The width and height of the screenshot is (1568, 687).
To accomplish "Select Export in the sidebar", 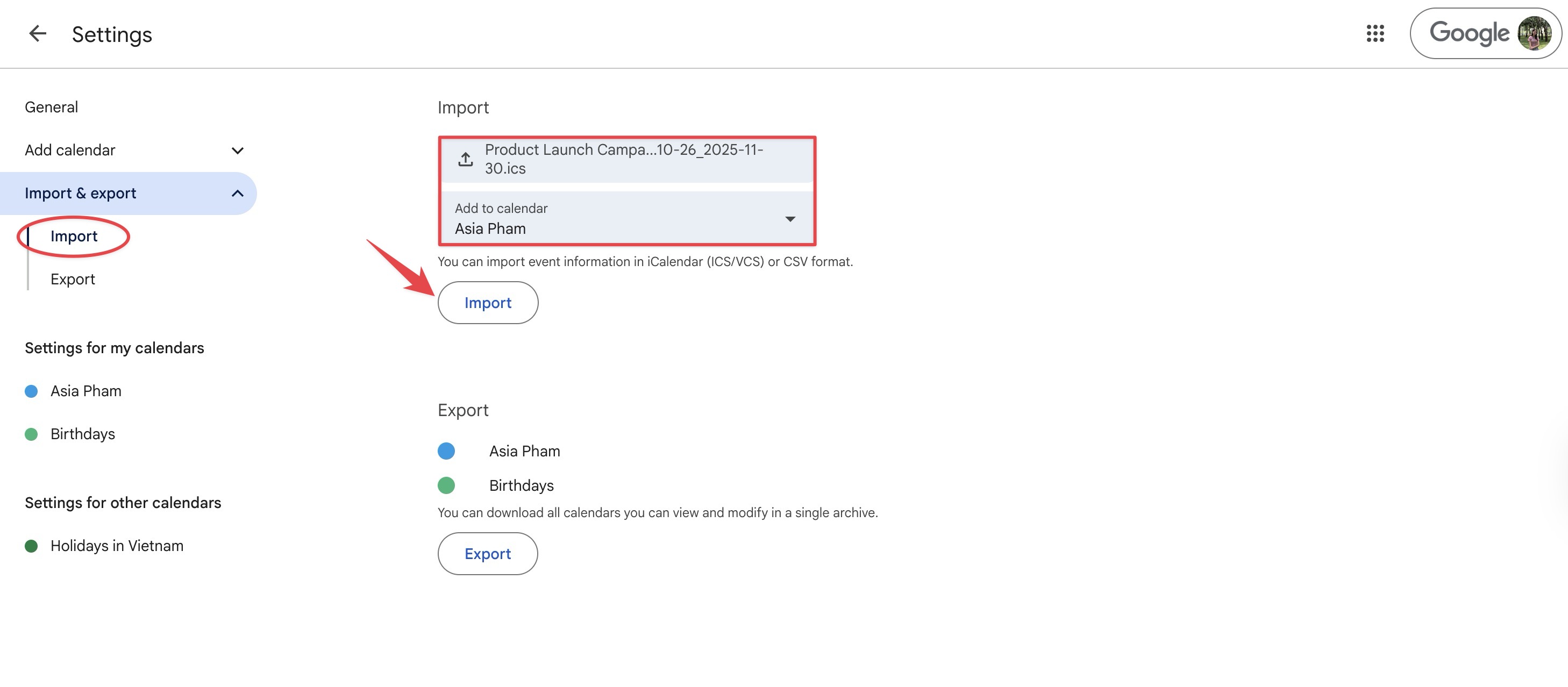I will [x=73, y=280].
